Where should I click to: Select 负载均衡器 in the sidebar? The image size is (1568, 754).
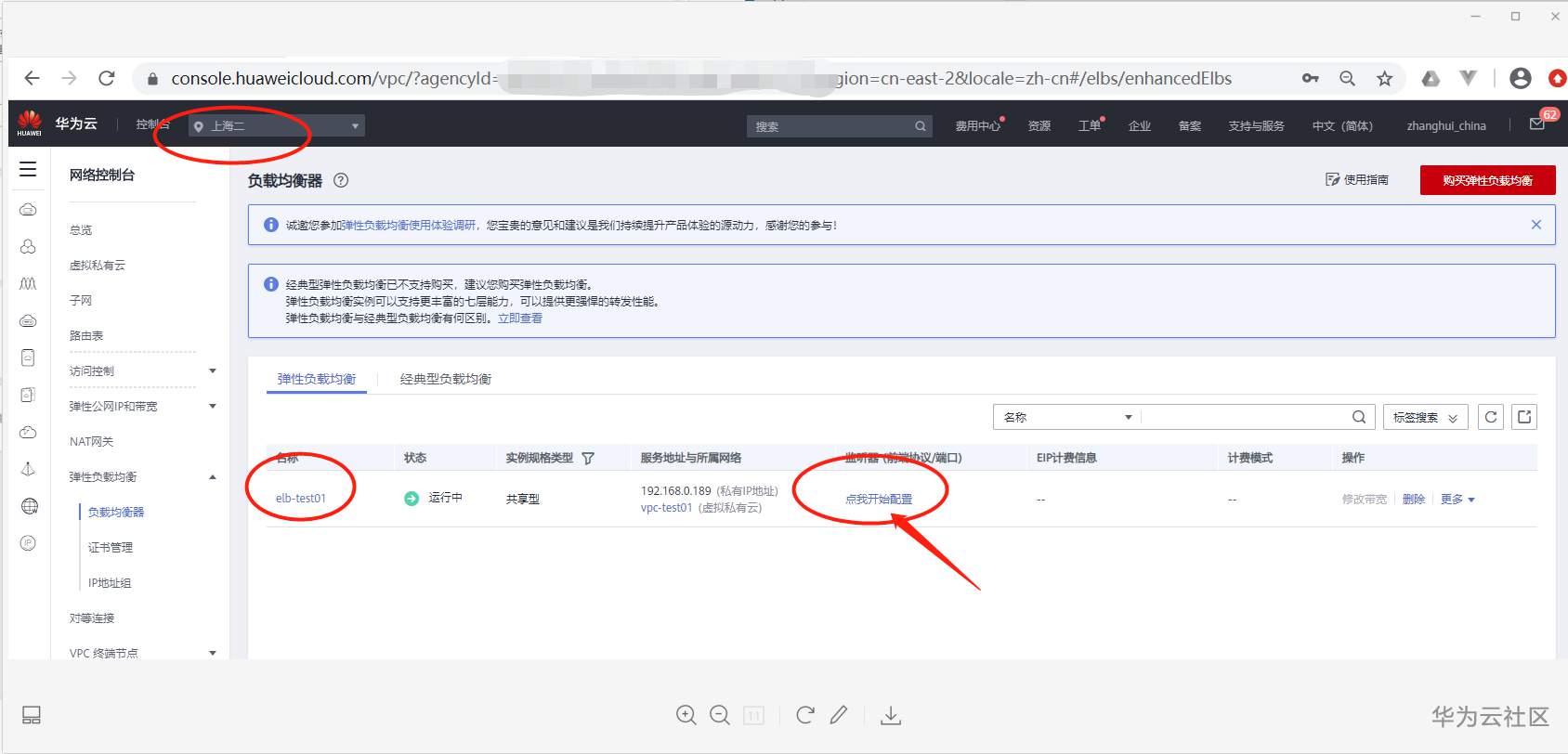click(116, 513)
